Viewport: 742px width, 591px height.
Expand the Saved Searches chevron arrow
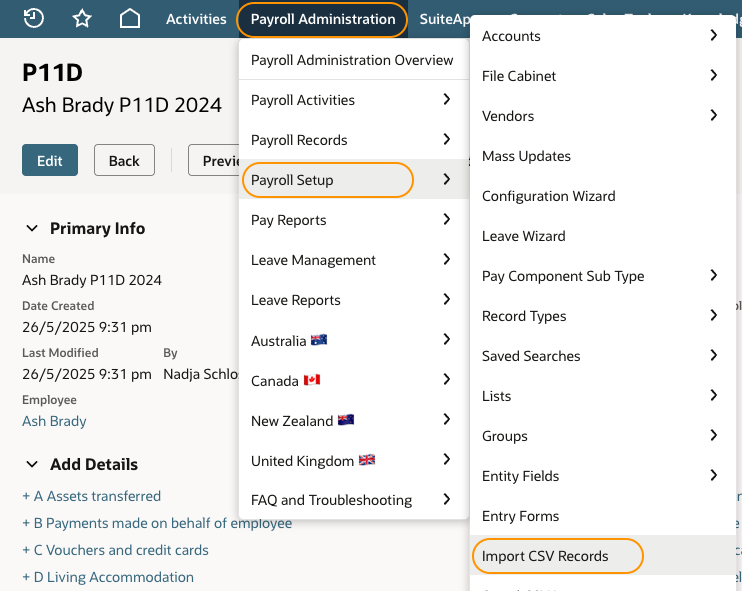(714, 355)
